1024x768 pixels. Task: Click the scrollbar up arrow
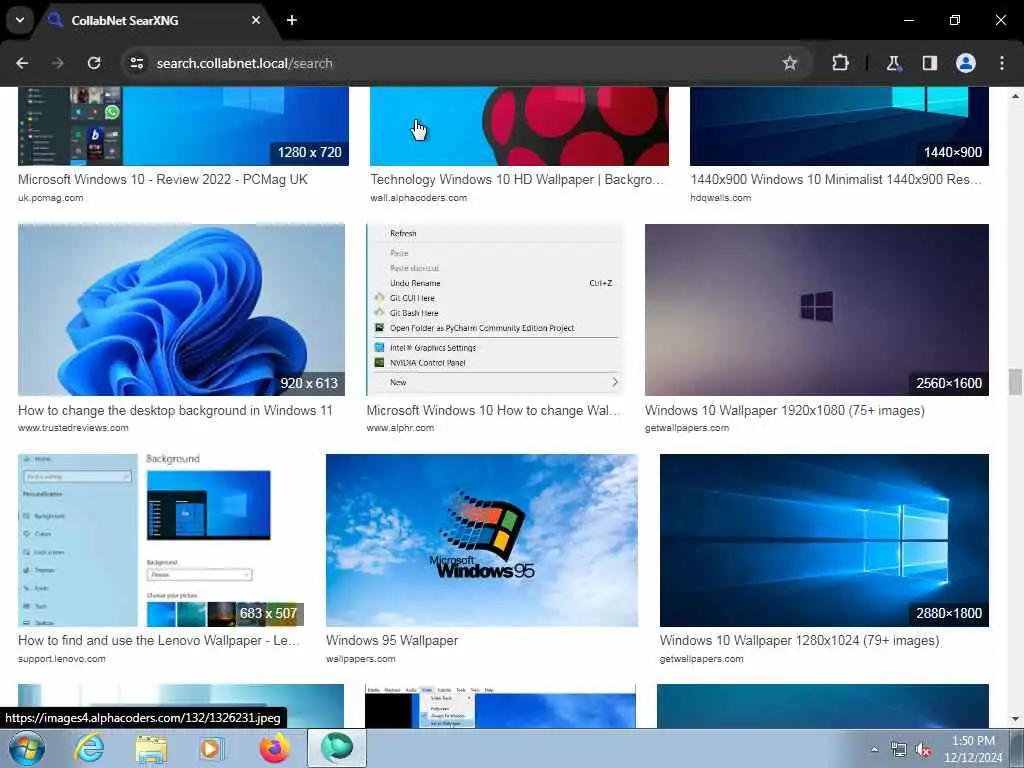pyautogui.click(x=1015, y=96)
